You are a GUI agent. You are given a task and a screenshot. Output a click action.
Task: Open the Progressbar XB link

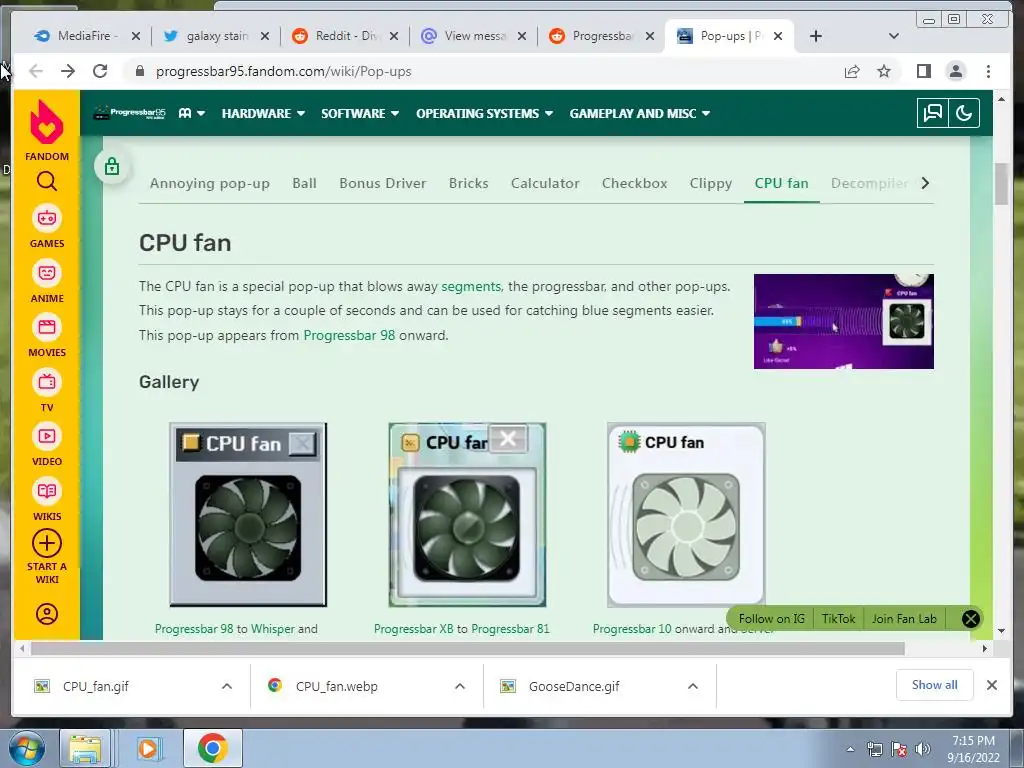tap(413, 629)
